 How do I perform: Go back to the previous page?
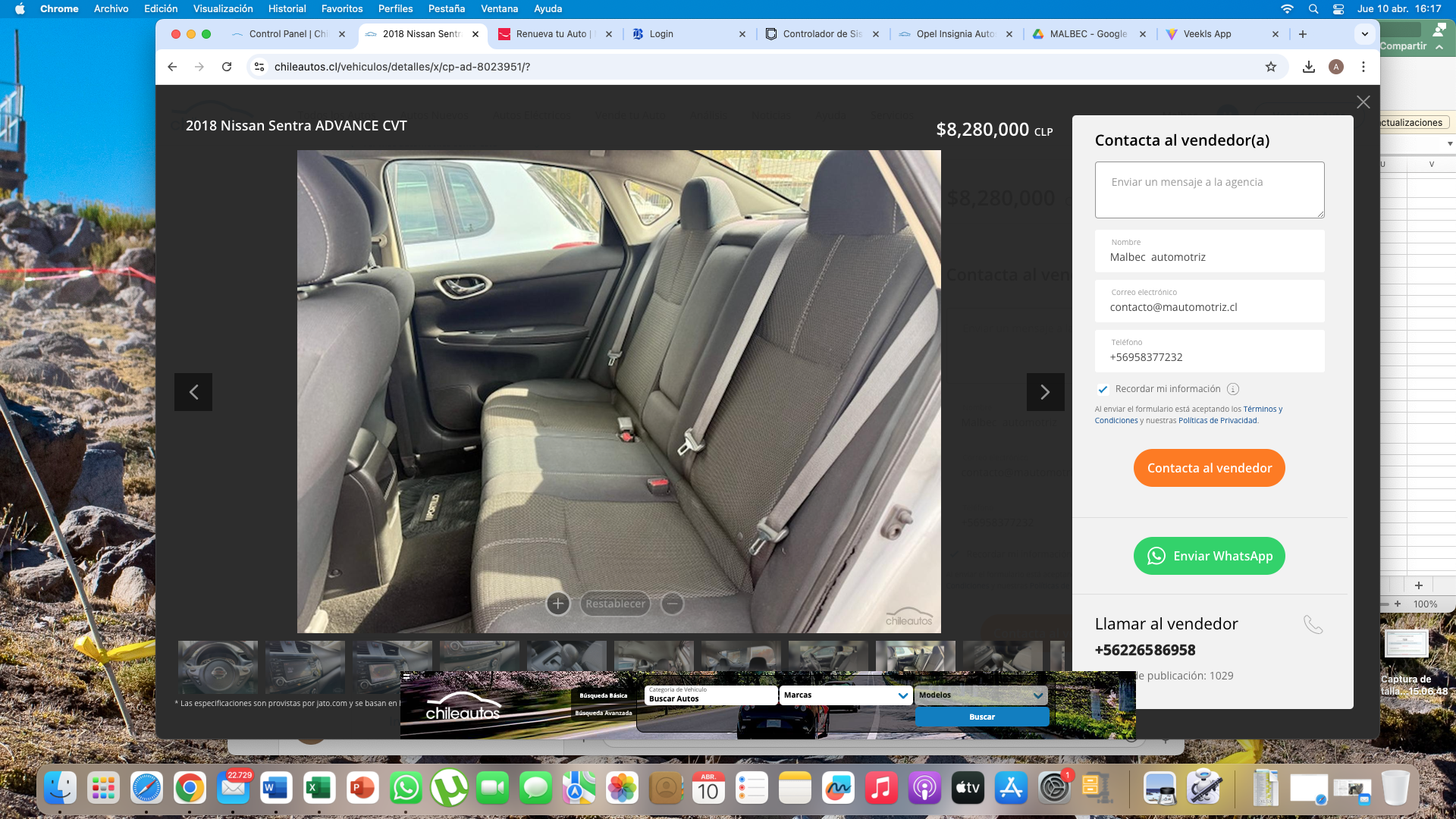(172, 67)
